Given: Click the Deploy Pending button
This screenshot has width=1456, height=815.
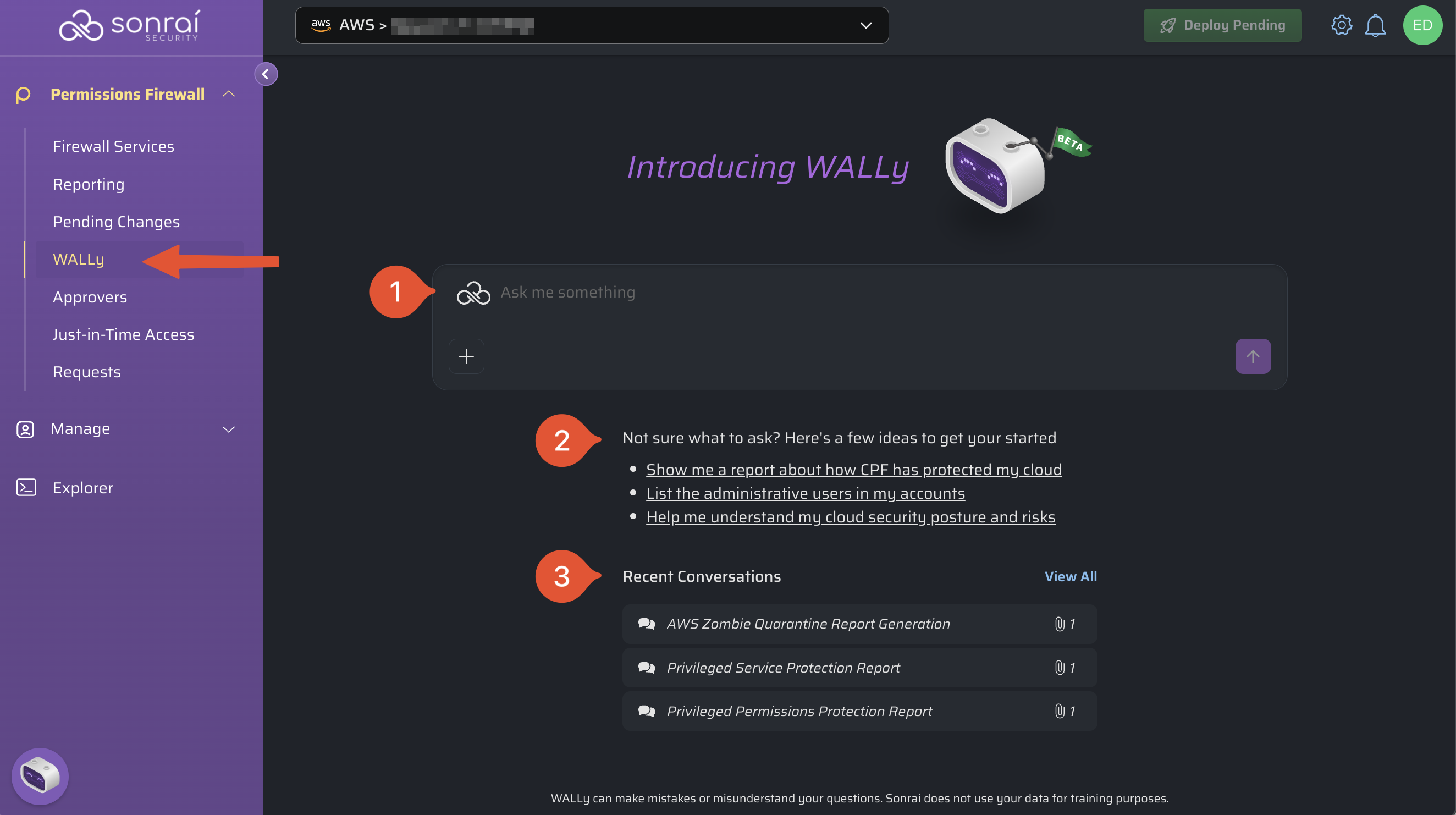Looking at the screenshot, I should point(1222,25).
